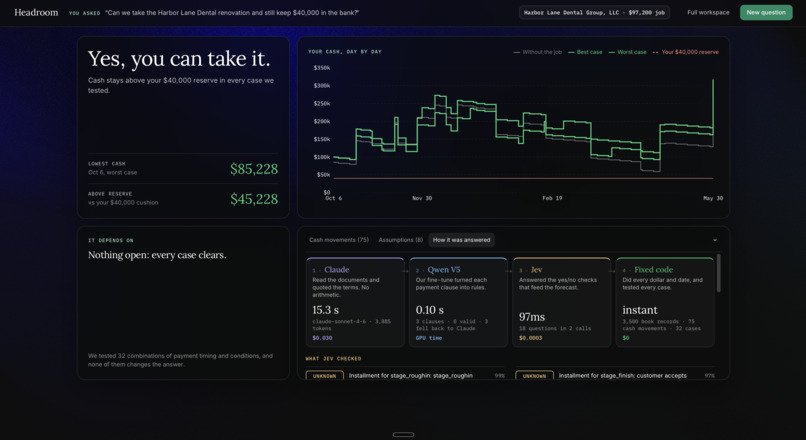
Task: Click the '0.10 s' timing on Qwen card
Action: coord(430,310)
